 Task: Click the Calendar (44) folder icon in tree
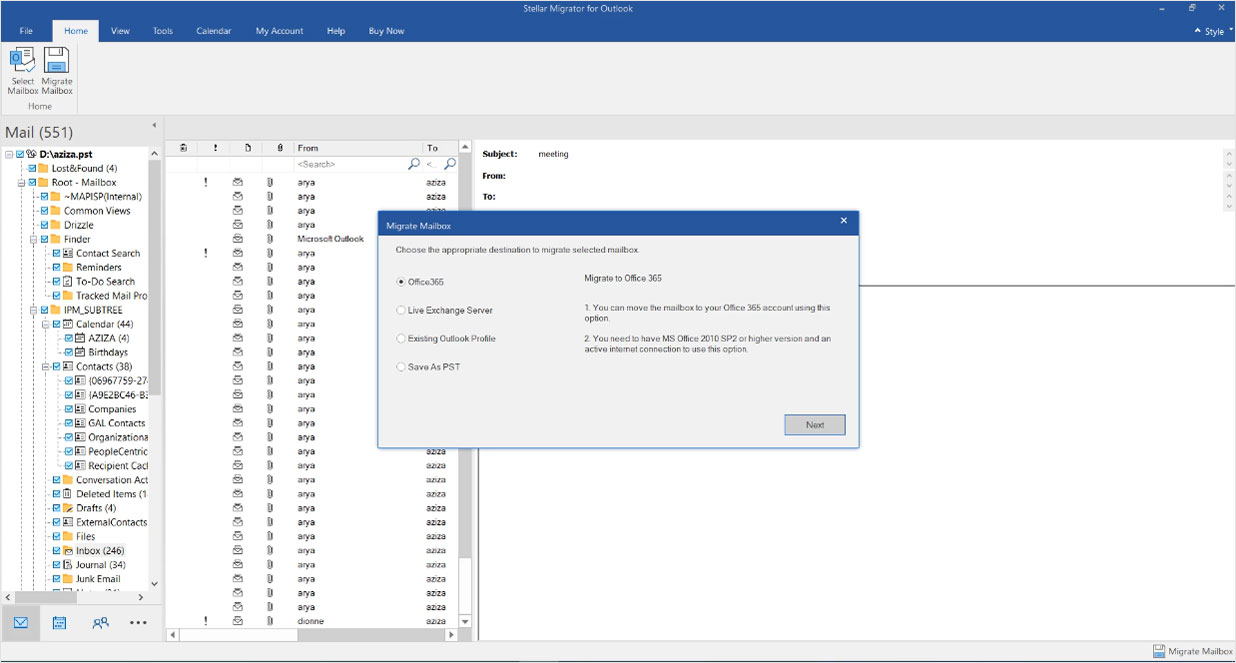point(68,324)
